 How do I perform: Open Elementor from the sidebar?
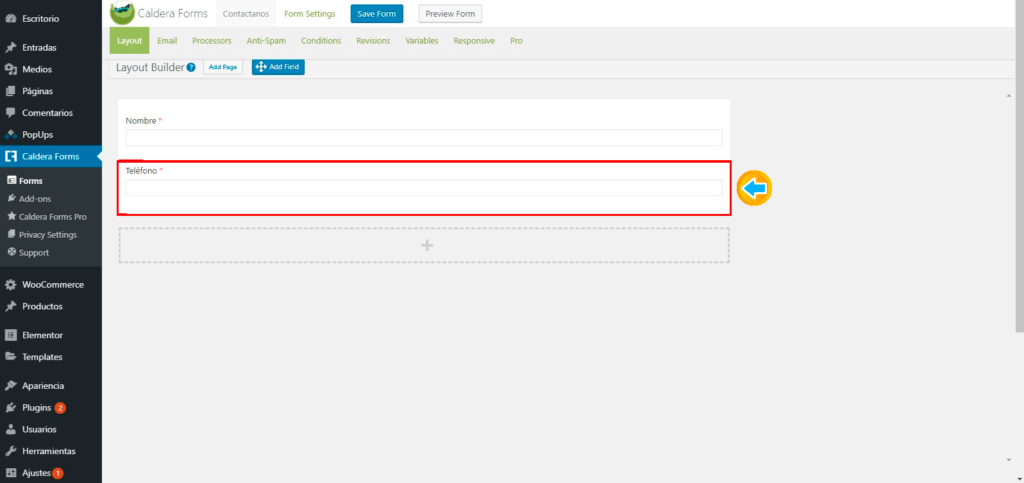[42, 335]
